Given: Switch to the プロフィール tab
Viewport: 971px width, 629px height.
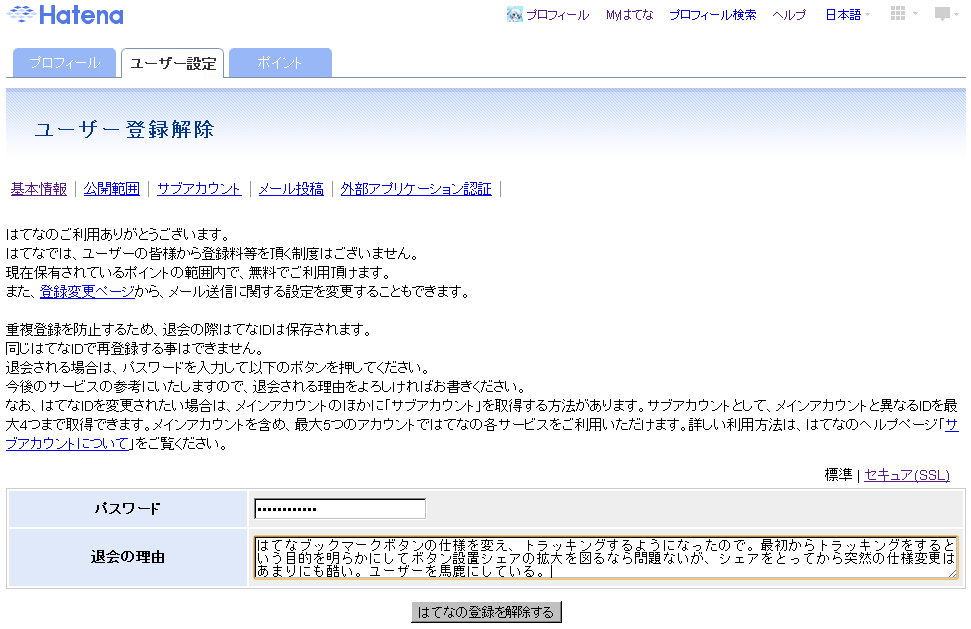Looking at the screenshot, I should pos(64,63).
